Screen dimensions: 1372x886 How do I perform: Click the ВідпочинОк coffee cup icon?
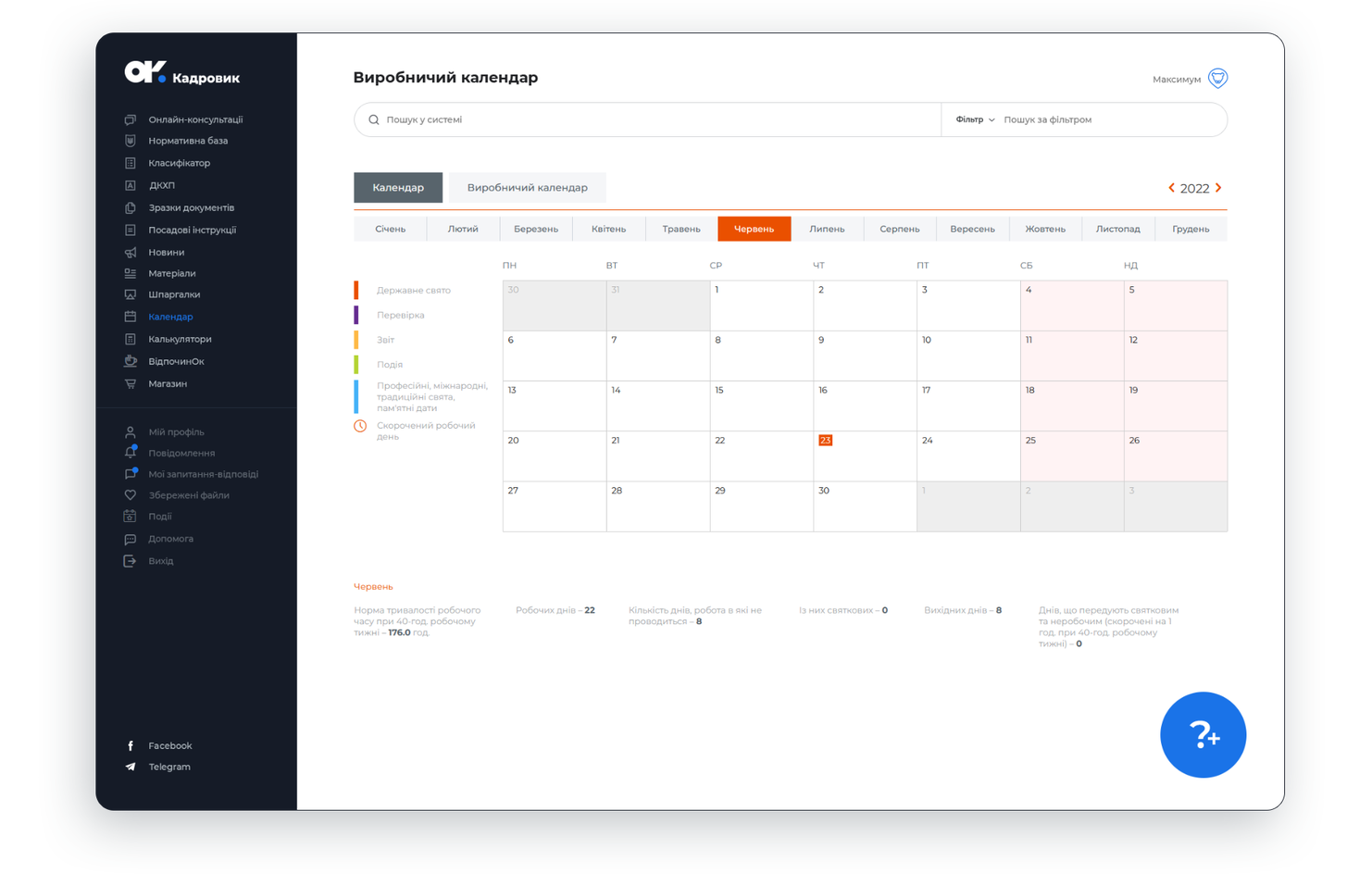[131, 362]
